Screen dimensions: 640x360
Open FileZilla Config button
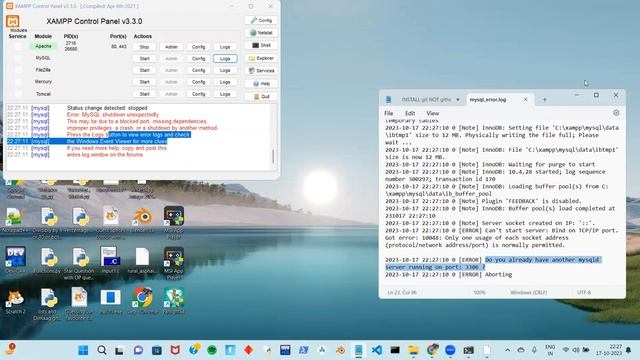click(198, 70)
